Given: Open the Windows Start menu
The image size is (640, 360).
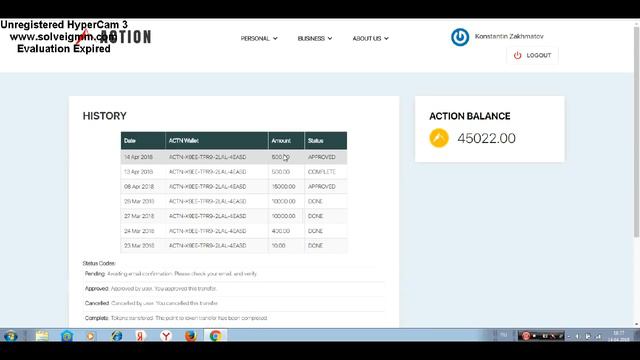Looking at the screenshot, I should coord(11,336).
